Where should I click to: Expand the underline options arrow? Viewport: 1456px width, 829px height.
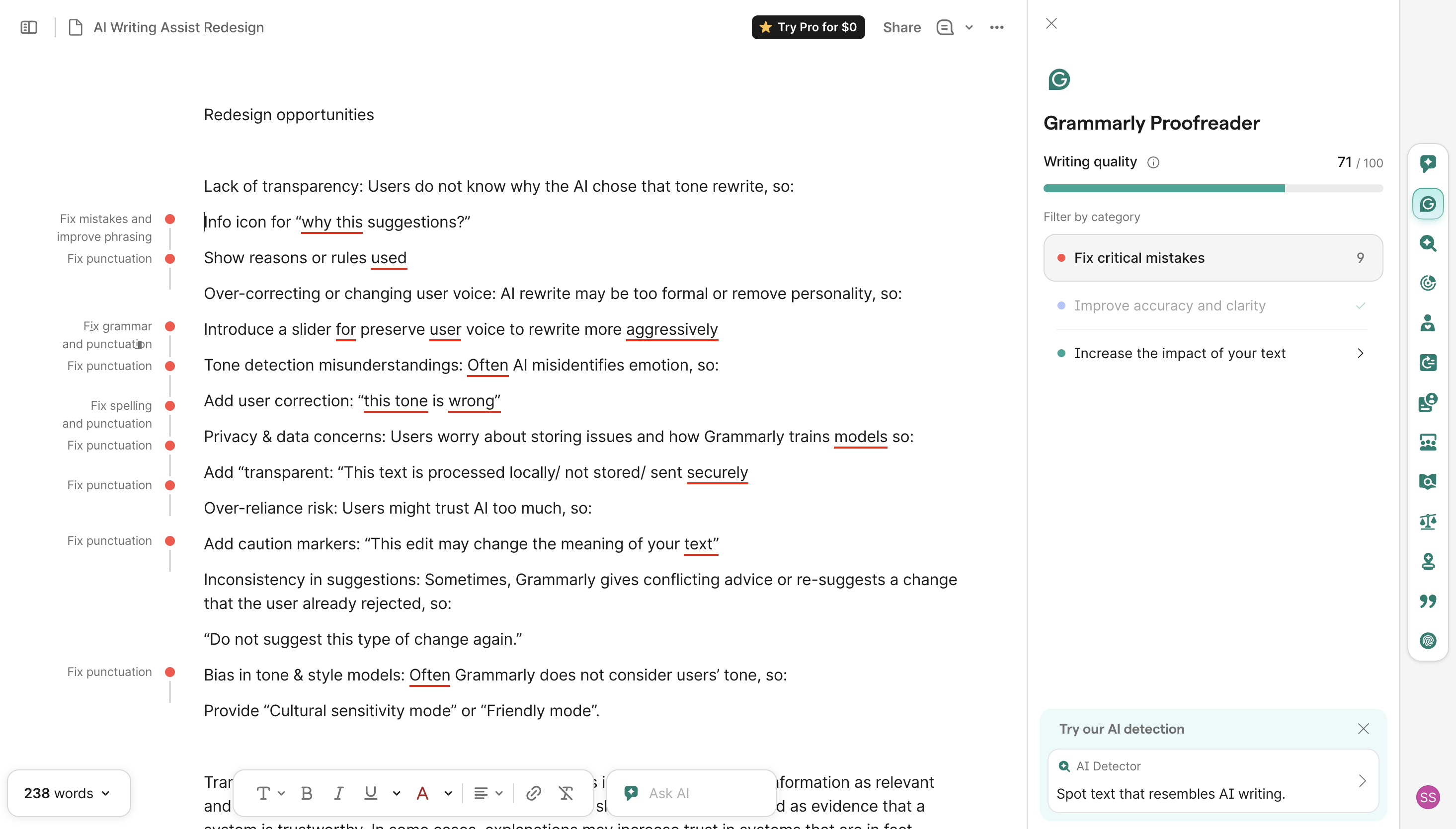point(397,793)
